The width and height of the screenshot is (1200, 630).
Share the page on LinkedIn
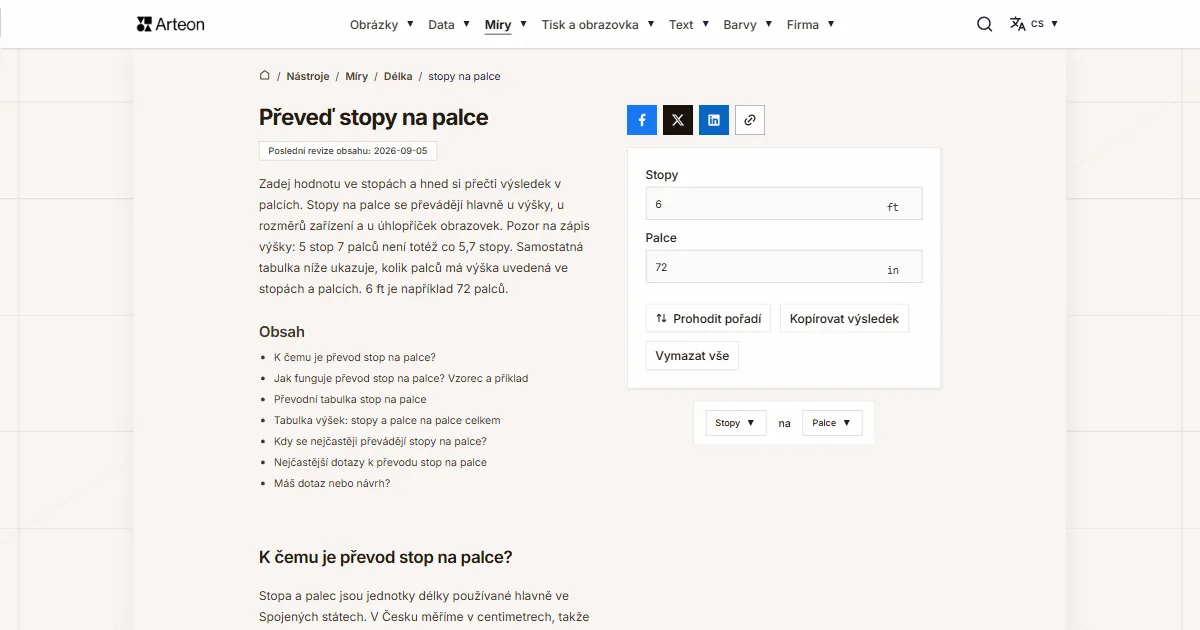(x=714, y=120)
